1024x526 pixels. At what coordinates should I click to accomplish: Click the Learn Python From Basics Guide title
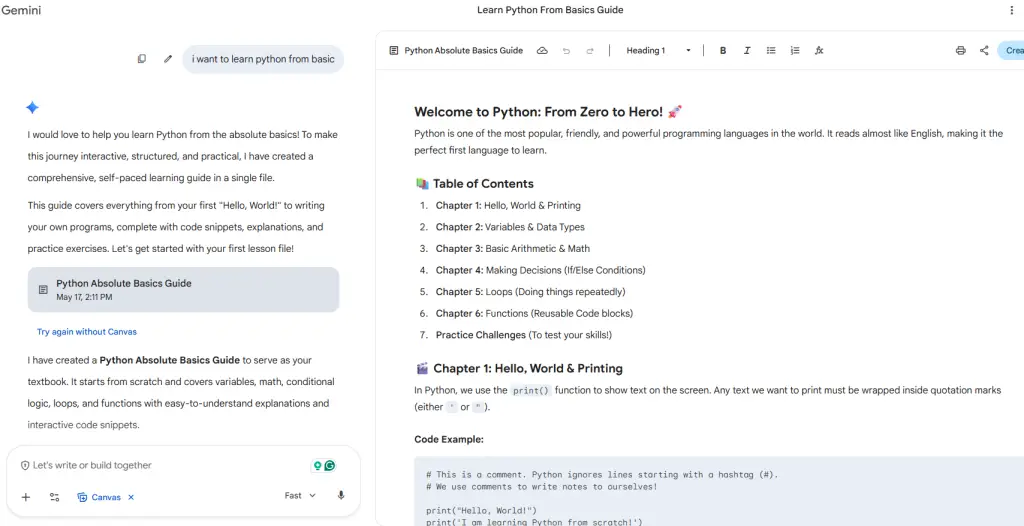click(550, 10)
